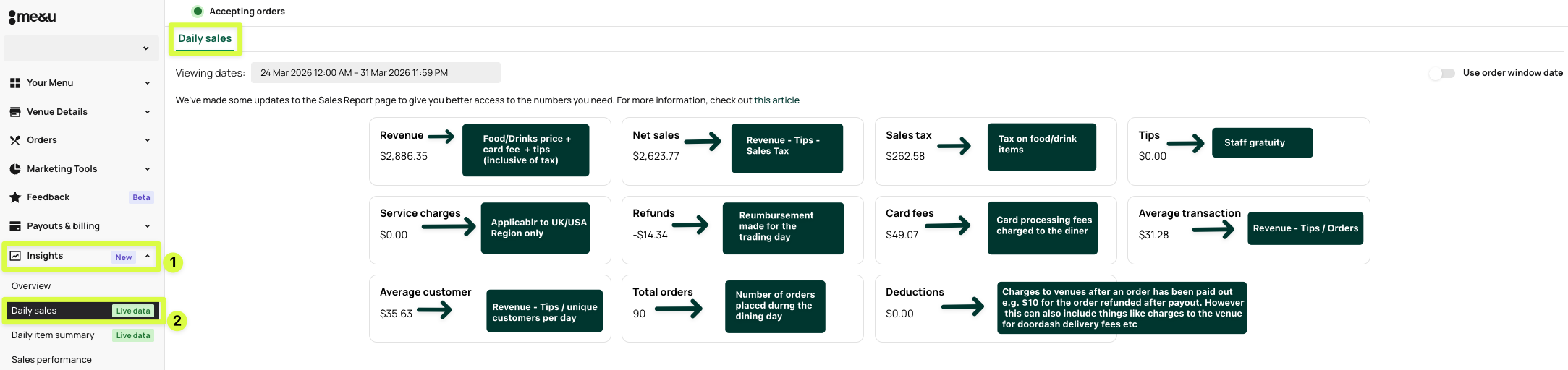The height and width of the screenshot is (370, 1568).
Task: Toggle the Use order window date switch
Action: click(1441, 73)
